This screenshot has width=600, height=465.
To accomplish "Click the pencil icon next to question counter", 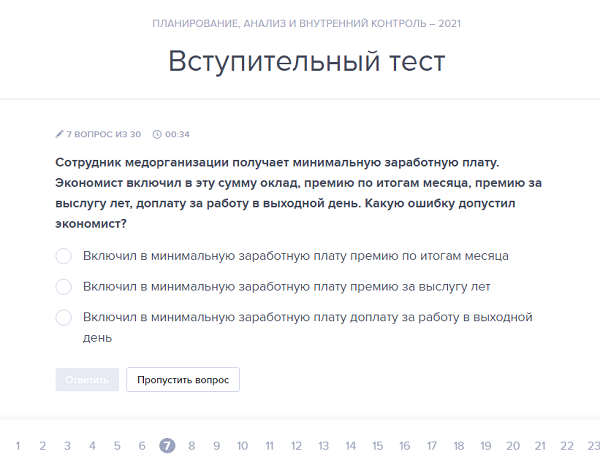I will pyautogui.click(x=59, y=134).
